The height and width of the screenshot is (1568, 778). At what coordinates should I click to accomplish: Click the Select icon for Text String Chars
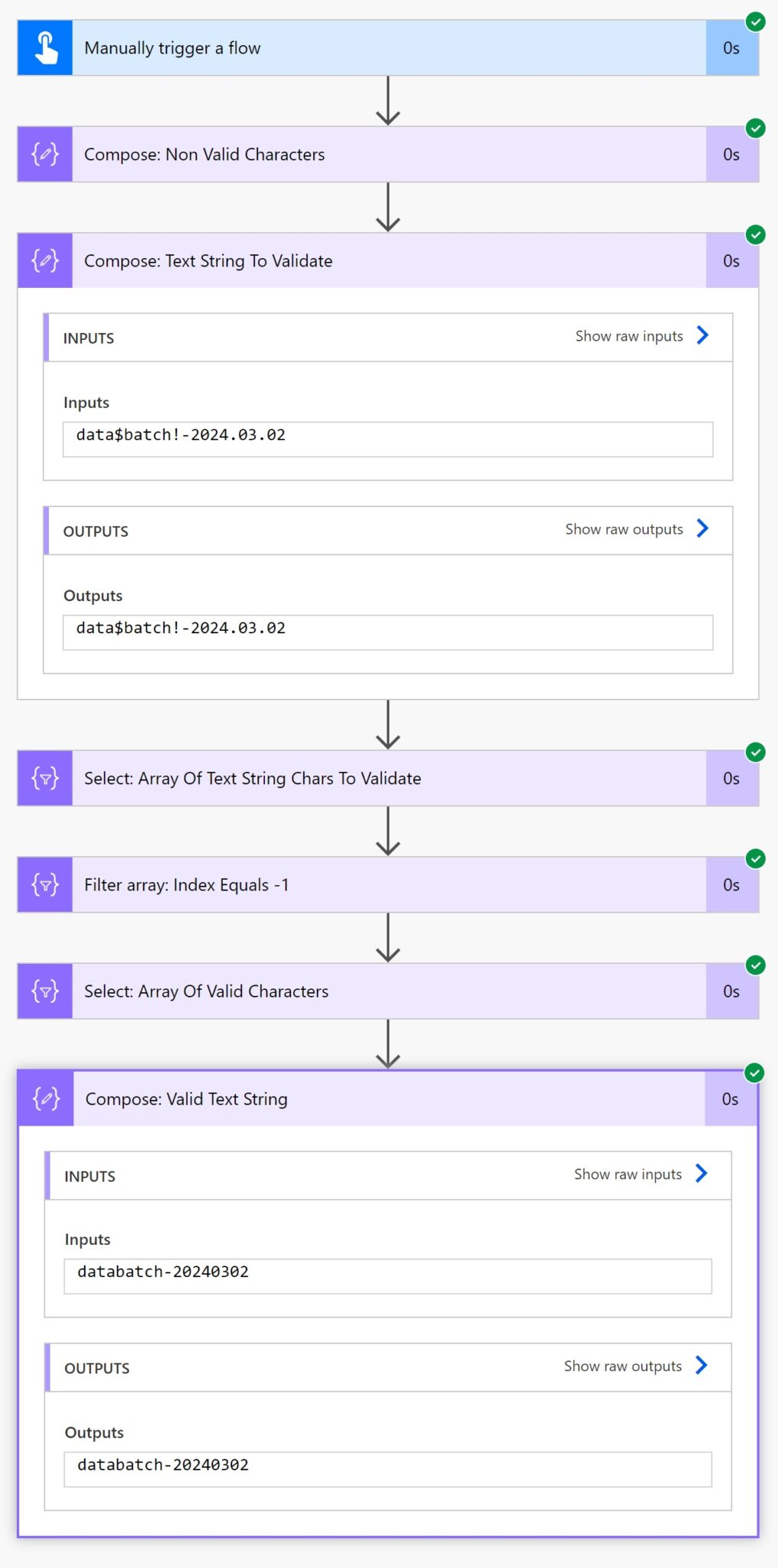pyautogui.click(x=45, y=779)
